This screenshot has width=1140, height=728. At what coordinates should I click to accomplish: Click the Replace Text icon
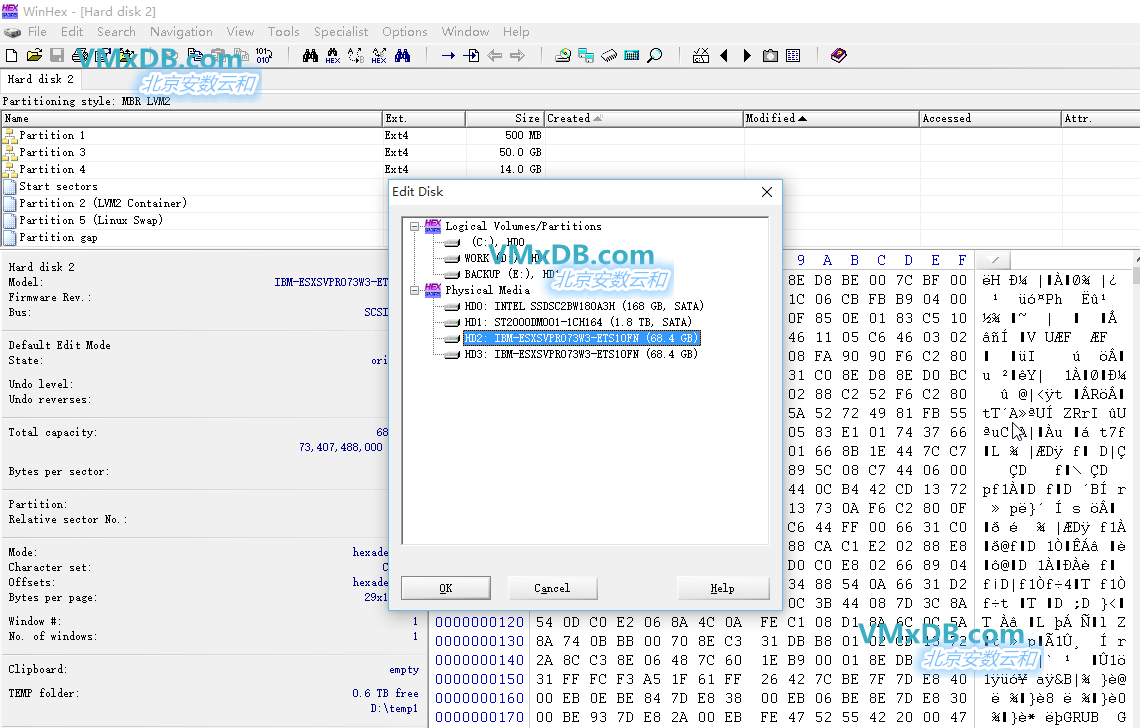pos(356,55)
